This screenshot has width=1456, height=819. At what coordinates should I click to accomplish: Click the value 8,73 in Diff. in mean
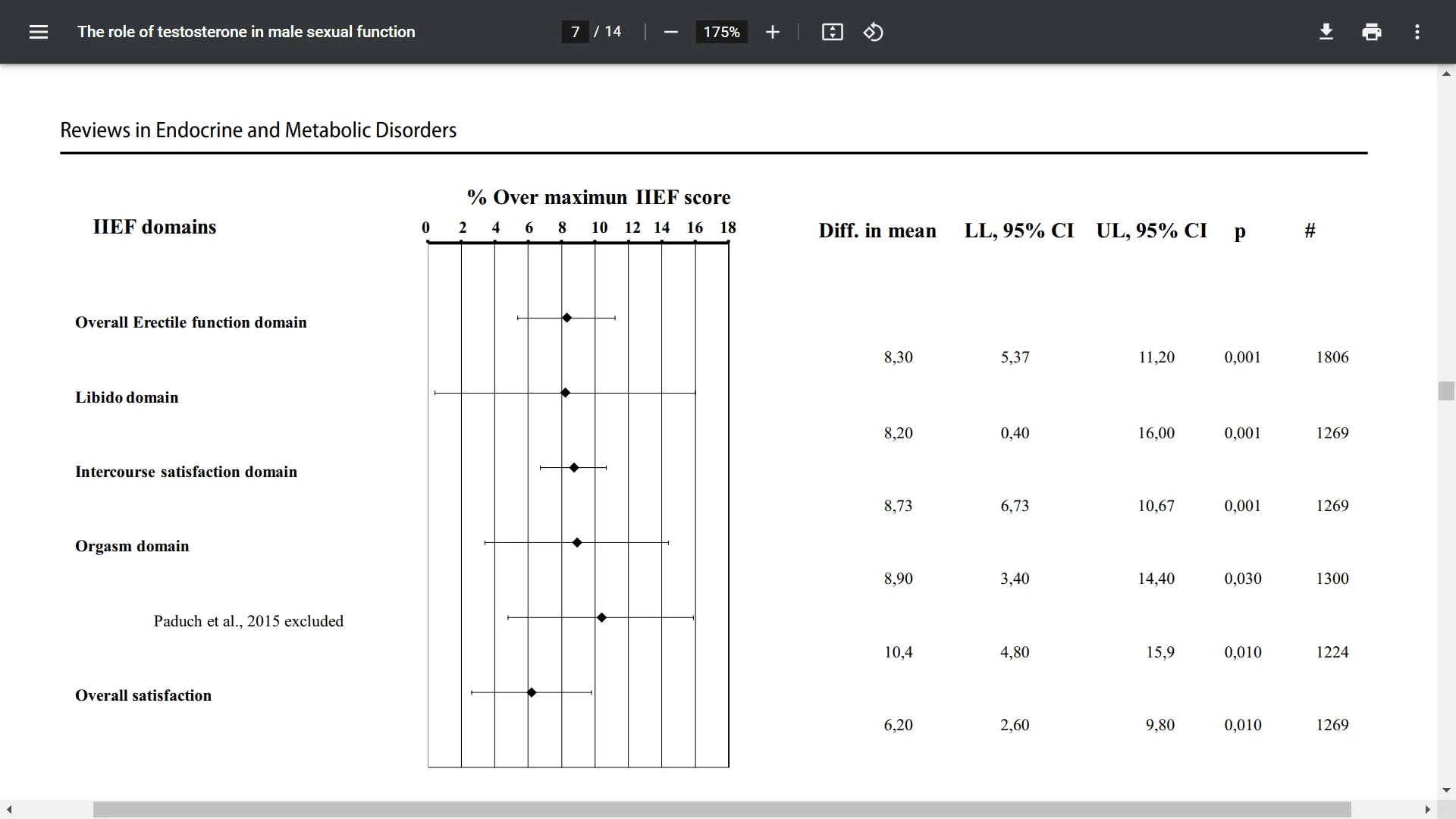point(898,506)
